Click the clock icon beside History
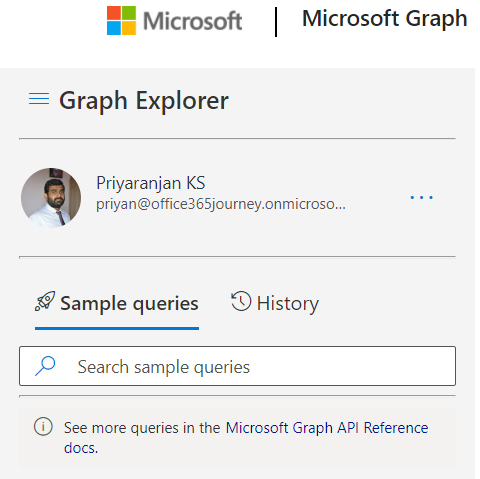Viewport: 480px width, 479px height. (x=241, y=301)
